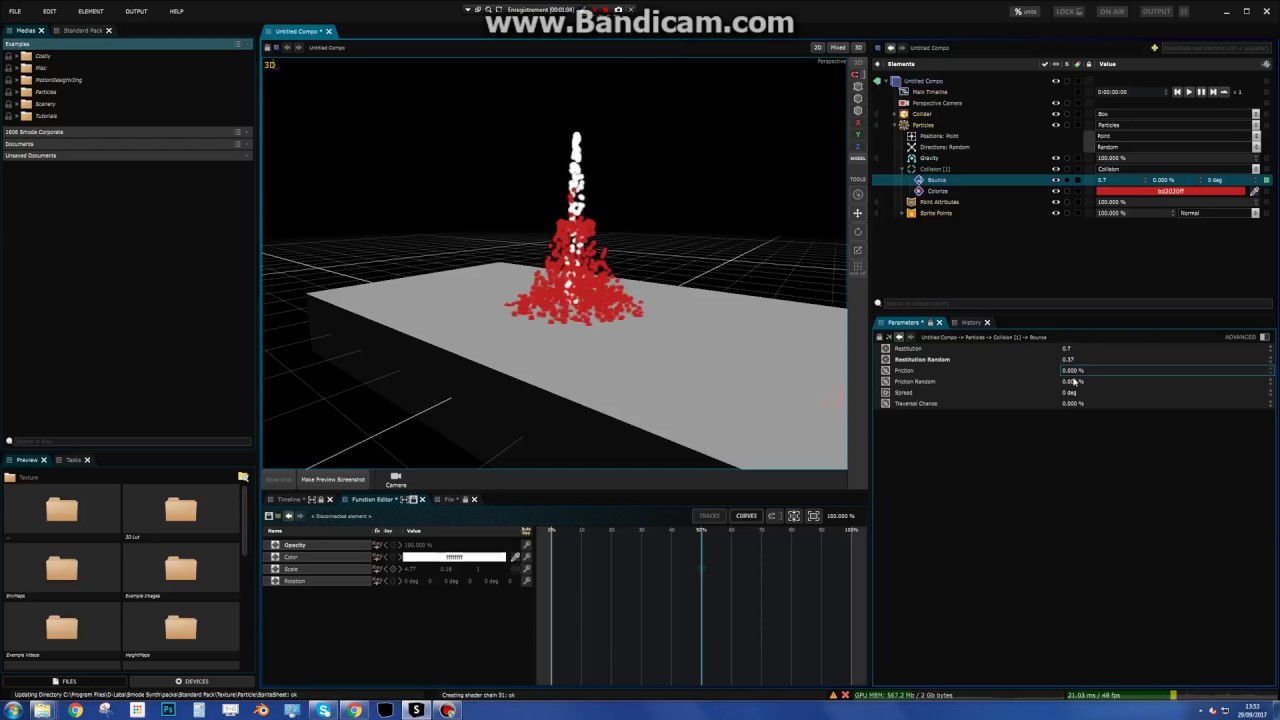Click the eyedropper on the function editor Color row
The image size is (1280, 720).
click(x=515, y=557)
